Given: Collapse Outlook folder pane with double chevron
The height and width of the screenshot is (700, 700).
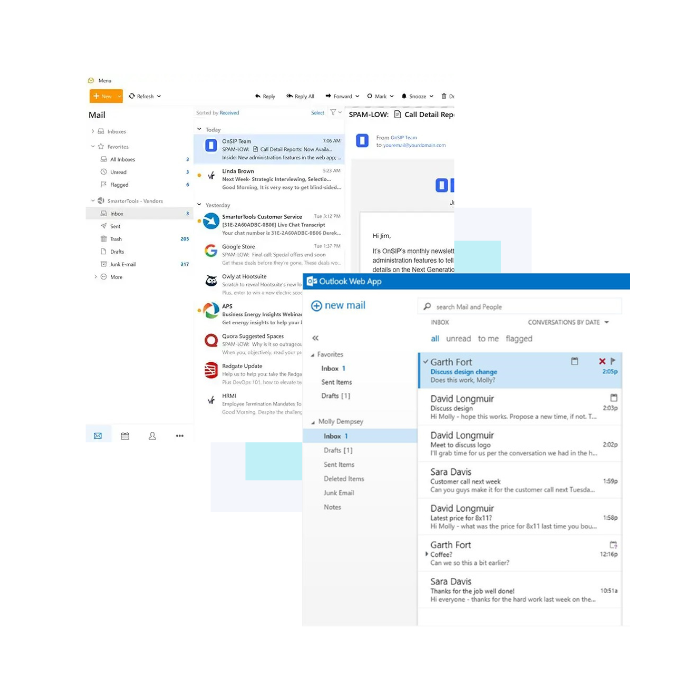Looking at the screenshot, I should tap(316, 338).
